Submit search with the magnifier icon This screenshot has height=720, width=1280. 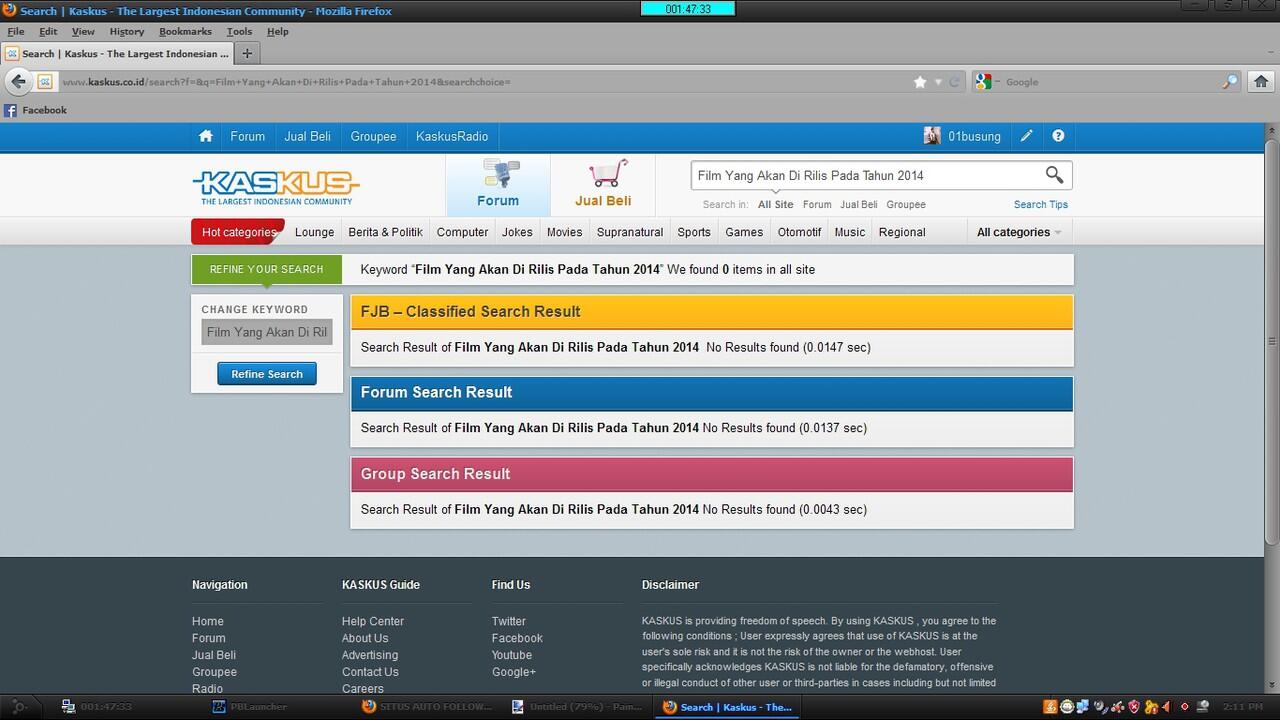coord(1054,175)
